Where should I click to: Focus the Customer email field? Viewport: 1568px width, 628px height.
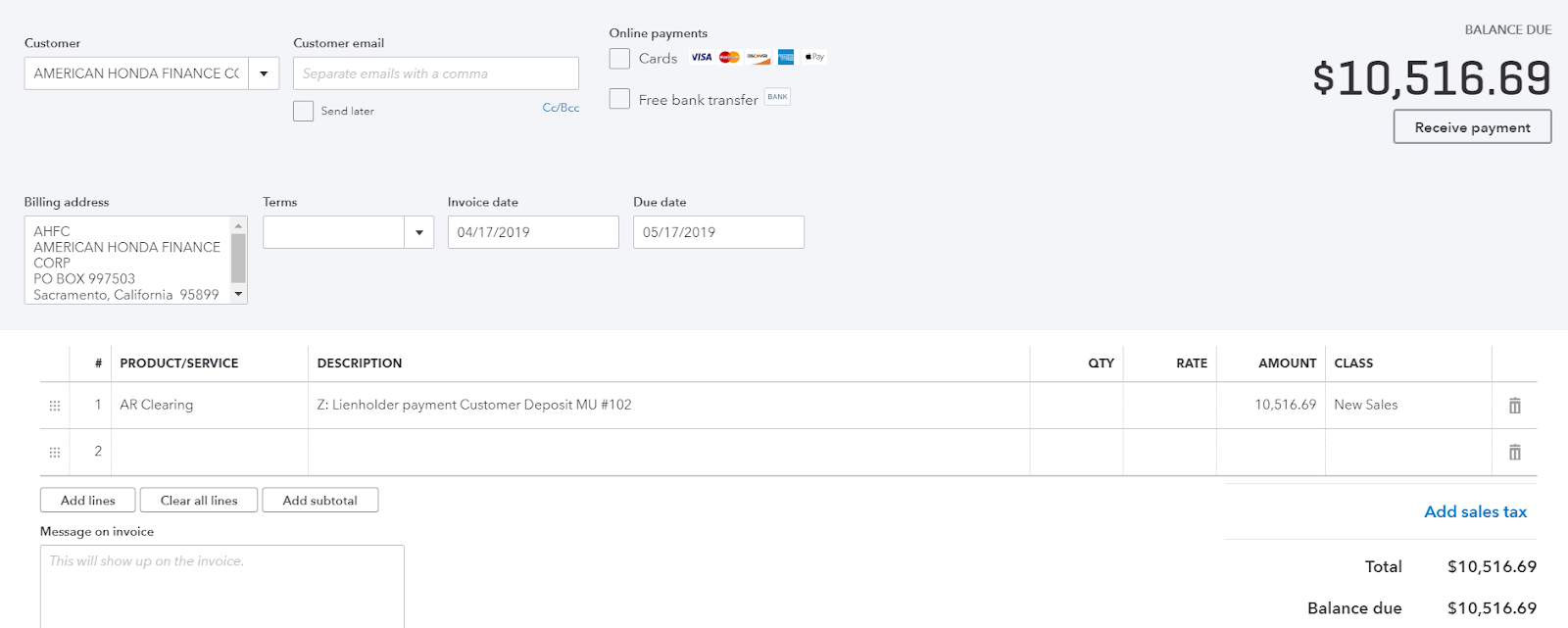436,73
